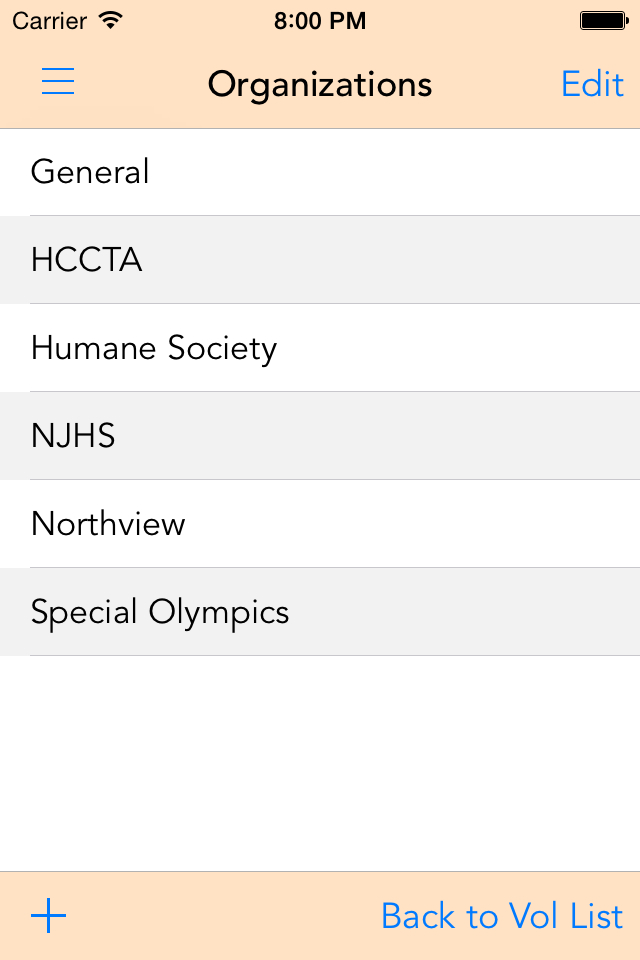The image size is (640, 960).
Task: Click empty white area below Special Olympics
Action: click(320, 760)
